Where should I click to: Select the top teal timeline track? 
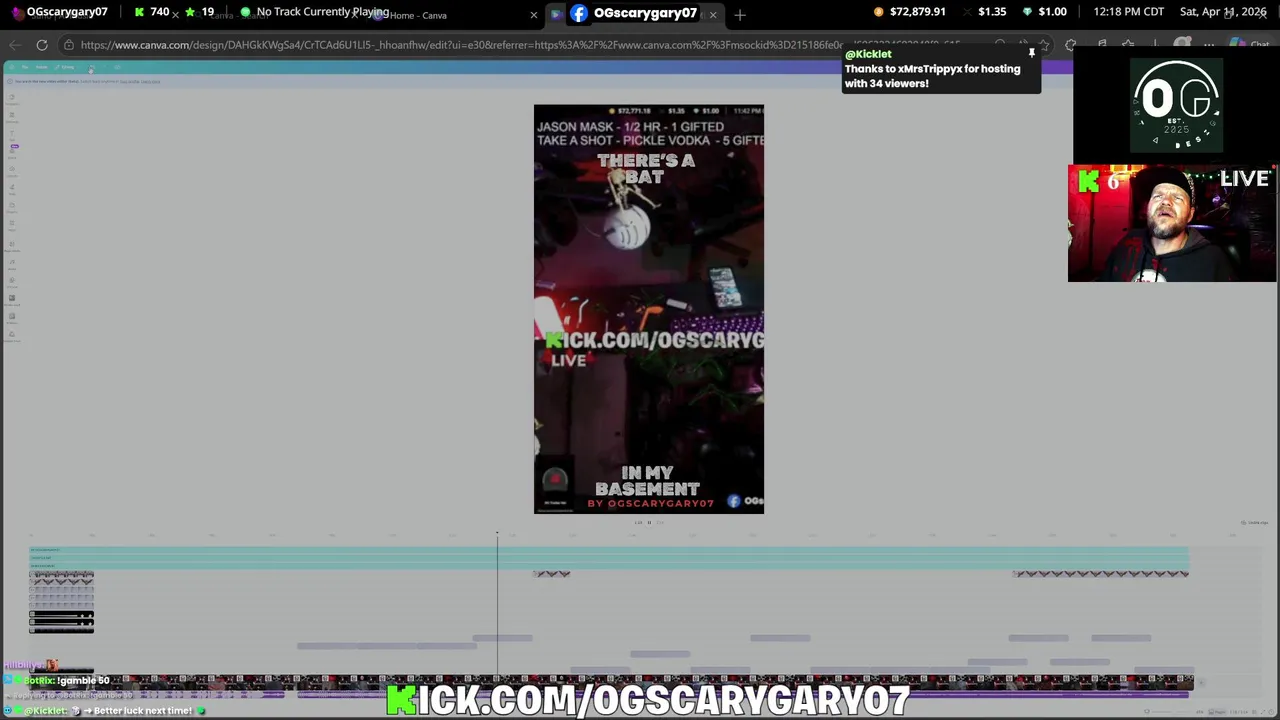click(x=609, y=549)
